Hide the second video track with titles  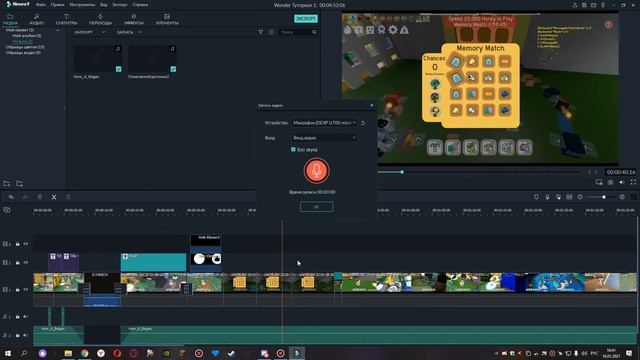click(26, 262)
